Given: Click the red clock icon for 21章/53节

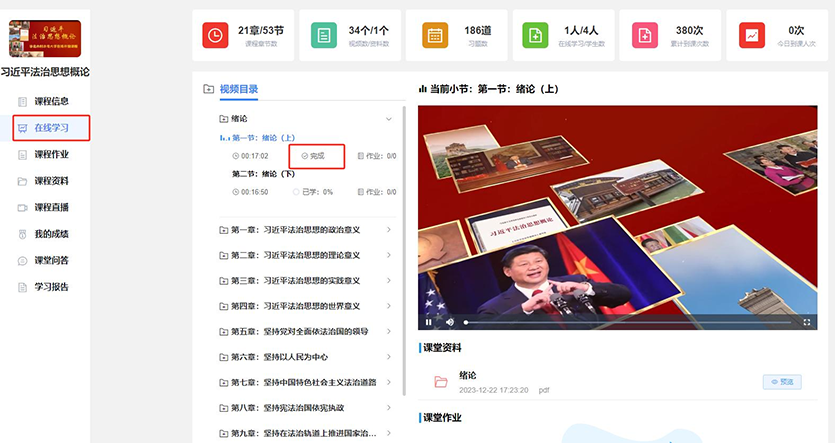Looking at the screenshot, I should click(215, 36).
